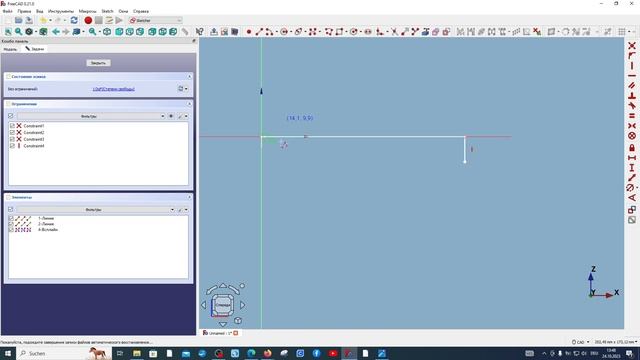Apply Block constraint circled X icon
The height and width of the screenshot is (360, 640).
click(632, 136)
